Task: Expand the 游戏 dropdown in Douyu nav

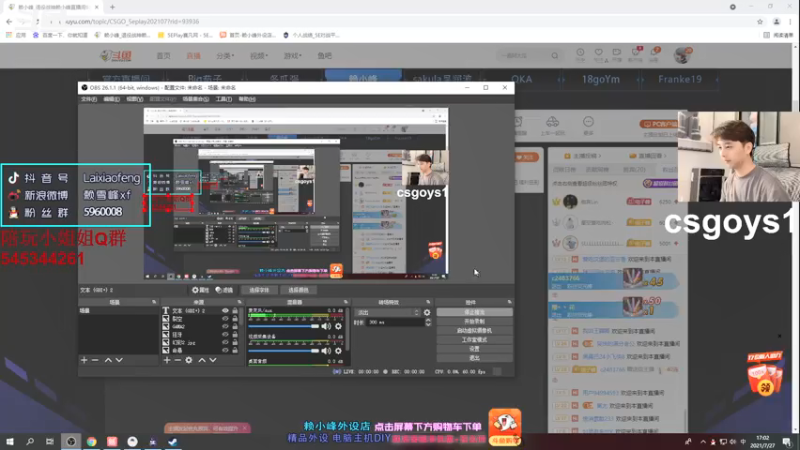Action: tap(293, 56)
